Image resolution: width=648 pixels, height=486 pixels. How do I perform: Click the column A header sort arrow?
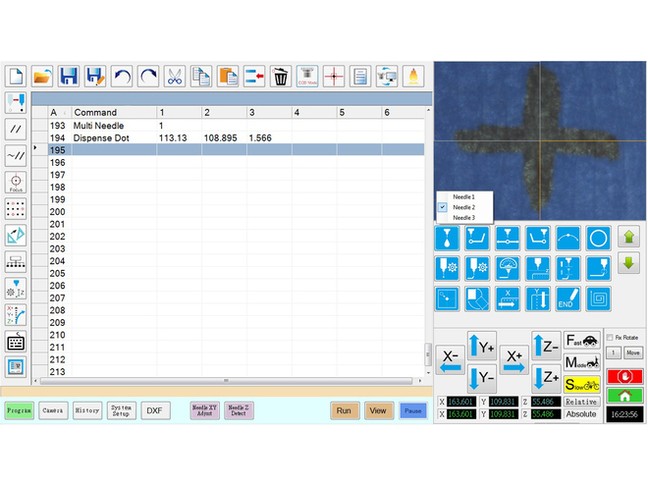[66, 113]
